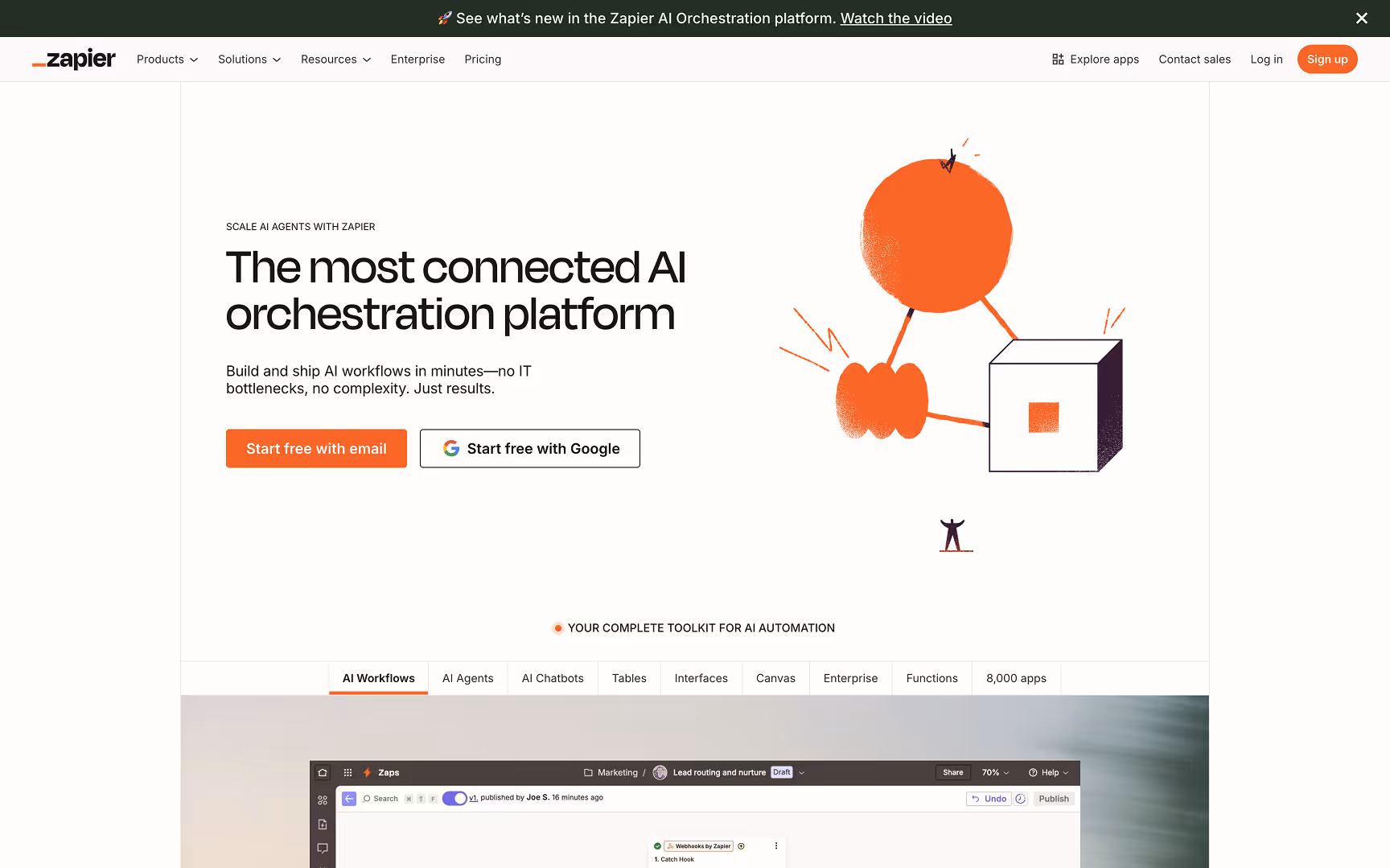This screenshot has height=868, width=1390.
Task: Click the Publish button
Action: pyautogui.click(x=1054, y=799)
